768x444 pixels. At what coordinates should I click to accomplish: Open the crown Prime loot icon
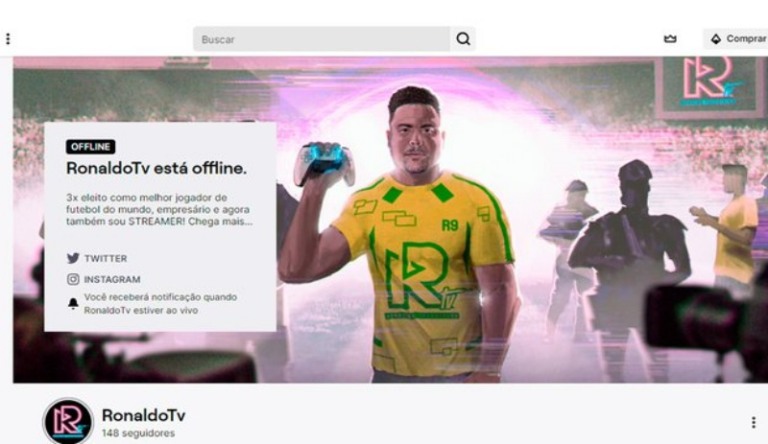(670, 39)
